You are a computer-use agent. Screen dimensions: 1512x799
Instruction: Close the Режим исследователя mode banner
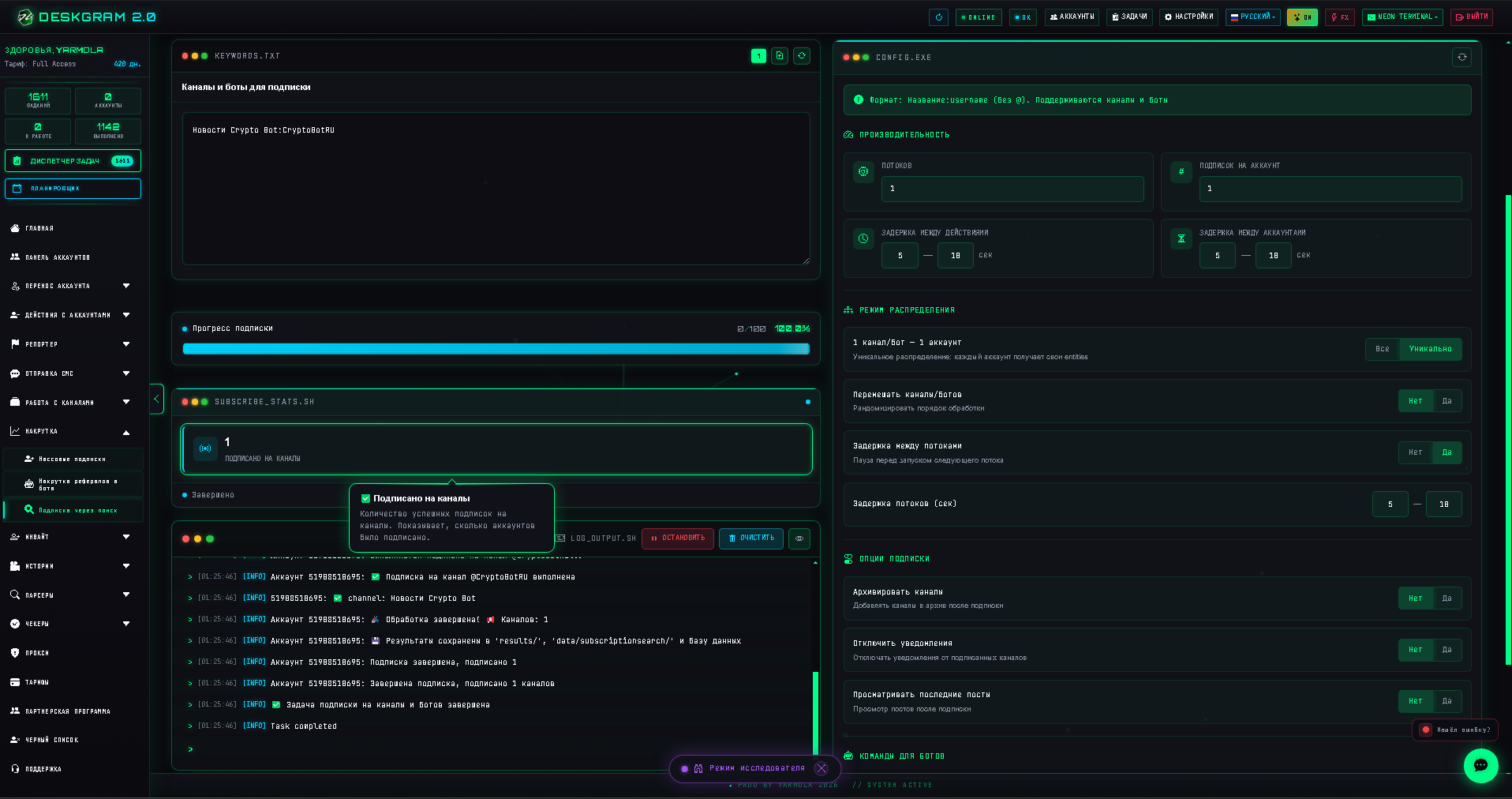point(821,768)
